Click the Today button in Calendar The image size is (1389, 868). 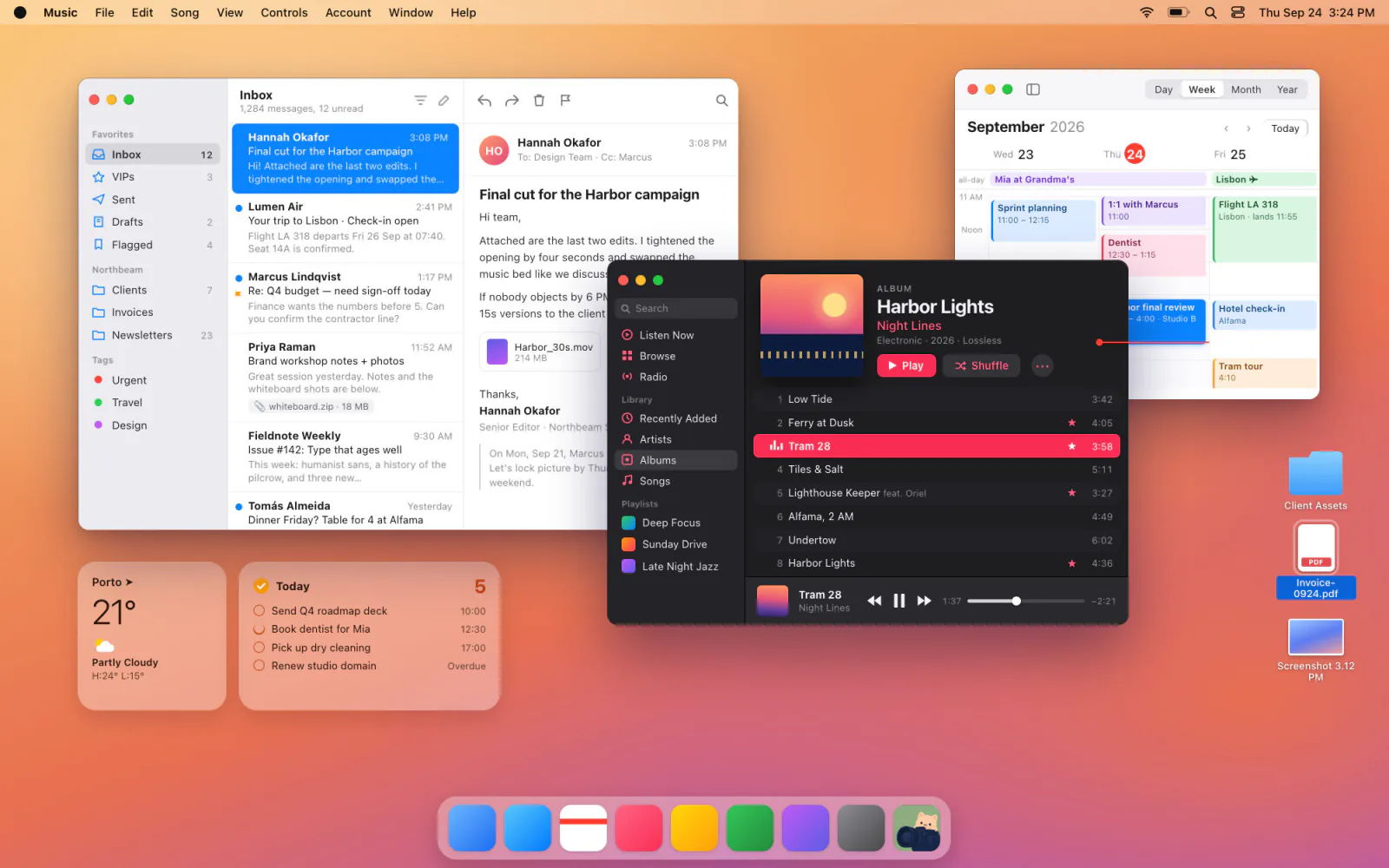coord(1285,128)
